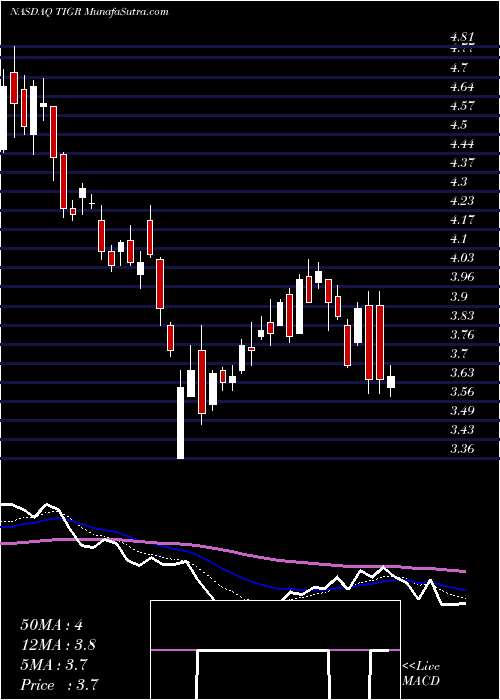Click the 4.17 price axis label
Screen dimensions: 500x700
click(462, 220)
